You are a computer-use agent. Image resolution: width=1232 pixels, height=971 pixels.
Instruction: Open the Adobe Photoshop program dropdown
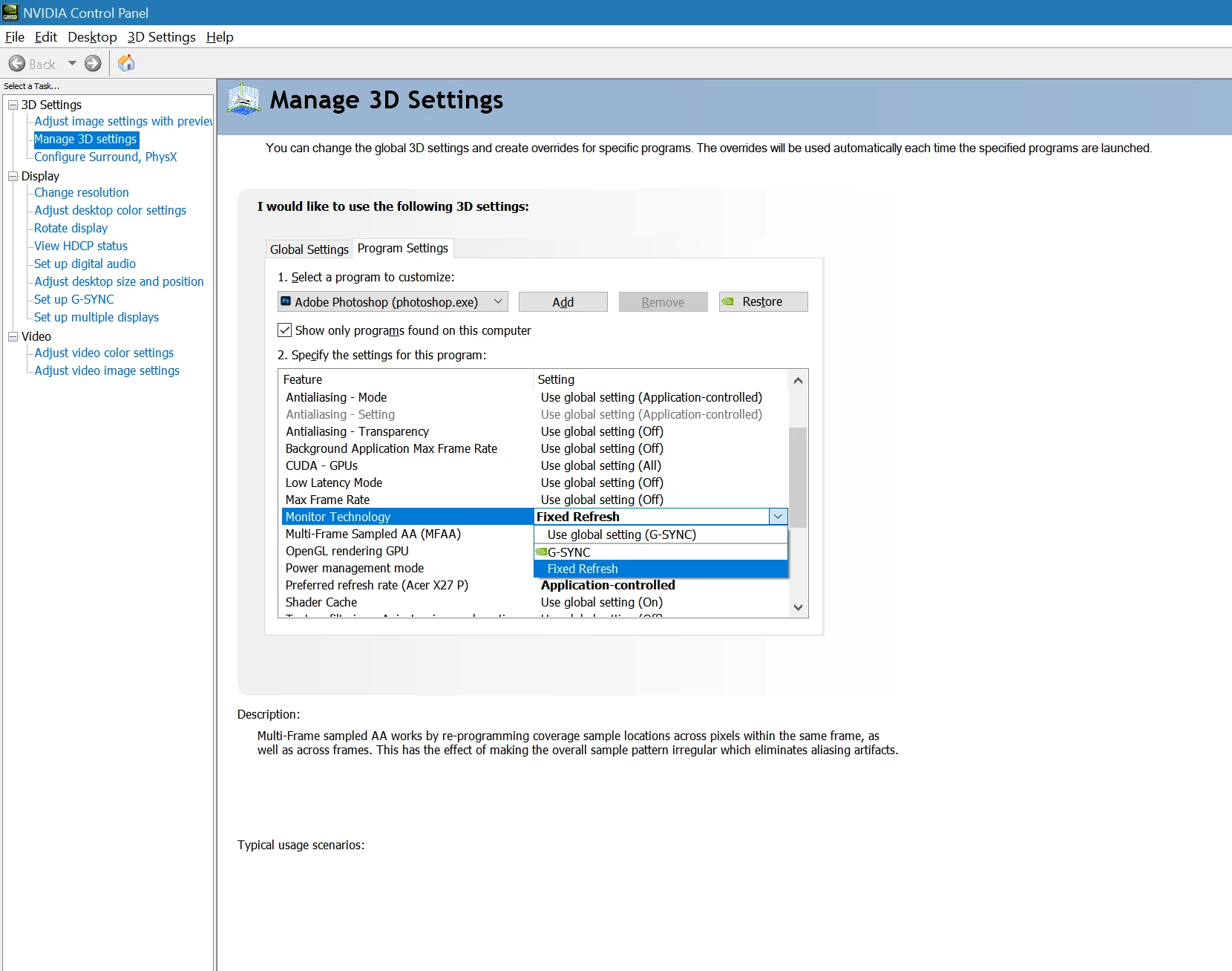[393, 301]
